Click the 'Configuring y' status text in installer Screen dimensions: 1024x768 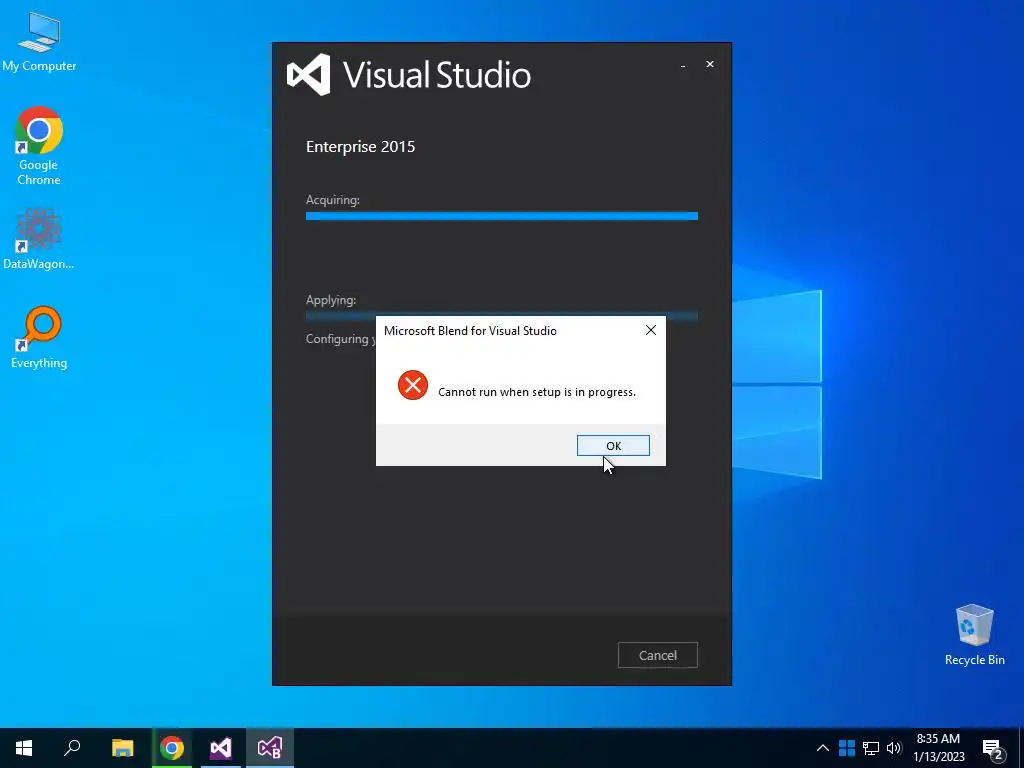(341, 339)
